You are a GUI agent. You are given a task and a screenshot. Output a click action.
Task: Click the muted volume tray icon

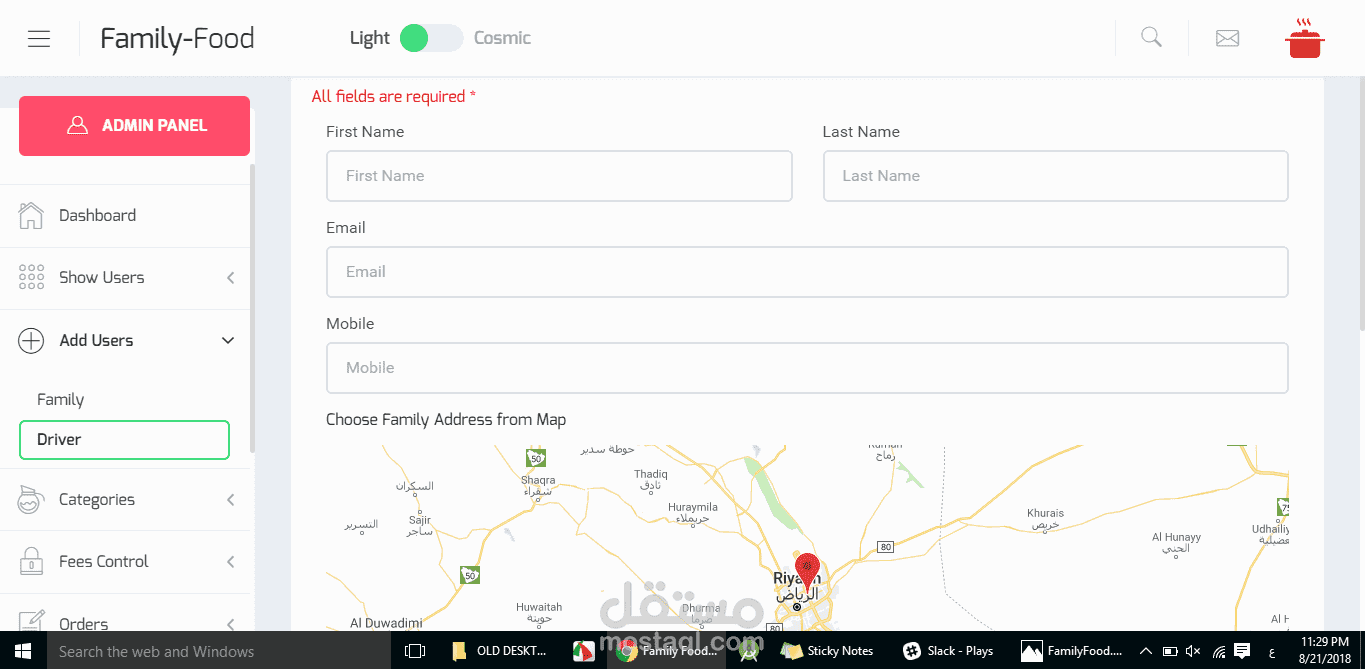click(x=1193, y=651)
